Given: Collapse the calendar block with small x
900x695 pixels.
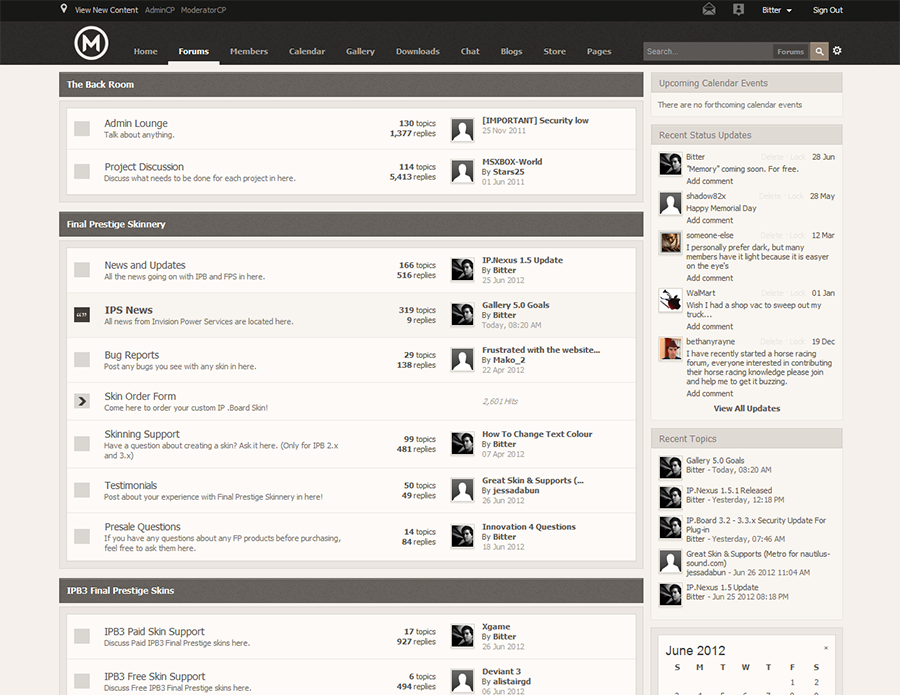Looking at the screenshot, I should tap(826, 648).
